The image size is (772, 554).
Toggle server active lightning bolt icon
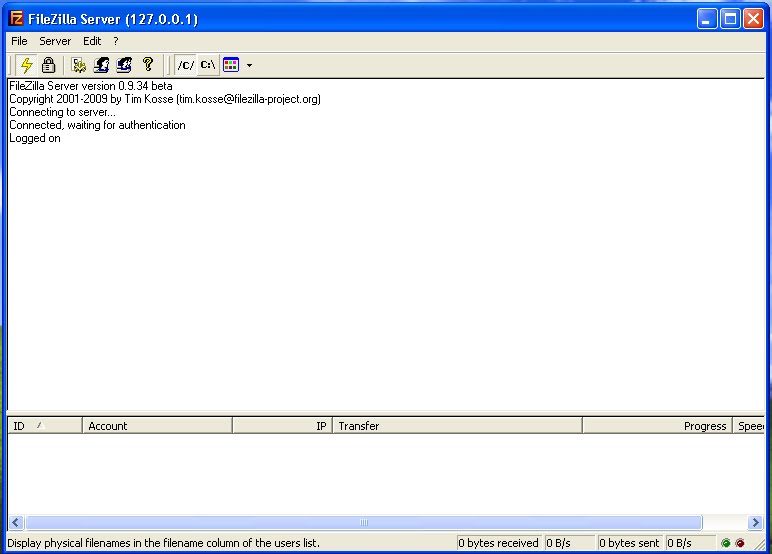[27, 65]
